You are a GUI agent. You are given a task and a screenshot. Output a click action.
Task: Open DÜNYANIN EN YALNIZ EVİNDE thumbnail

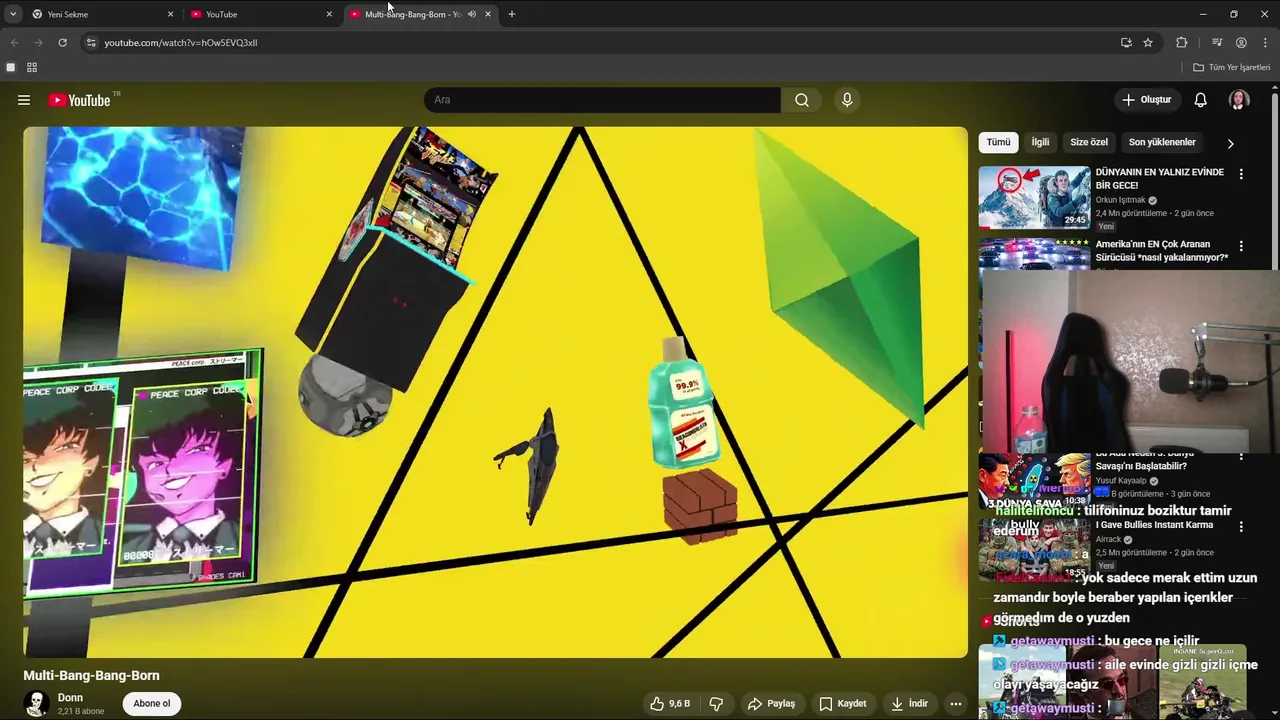coord(1034,198)
